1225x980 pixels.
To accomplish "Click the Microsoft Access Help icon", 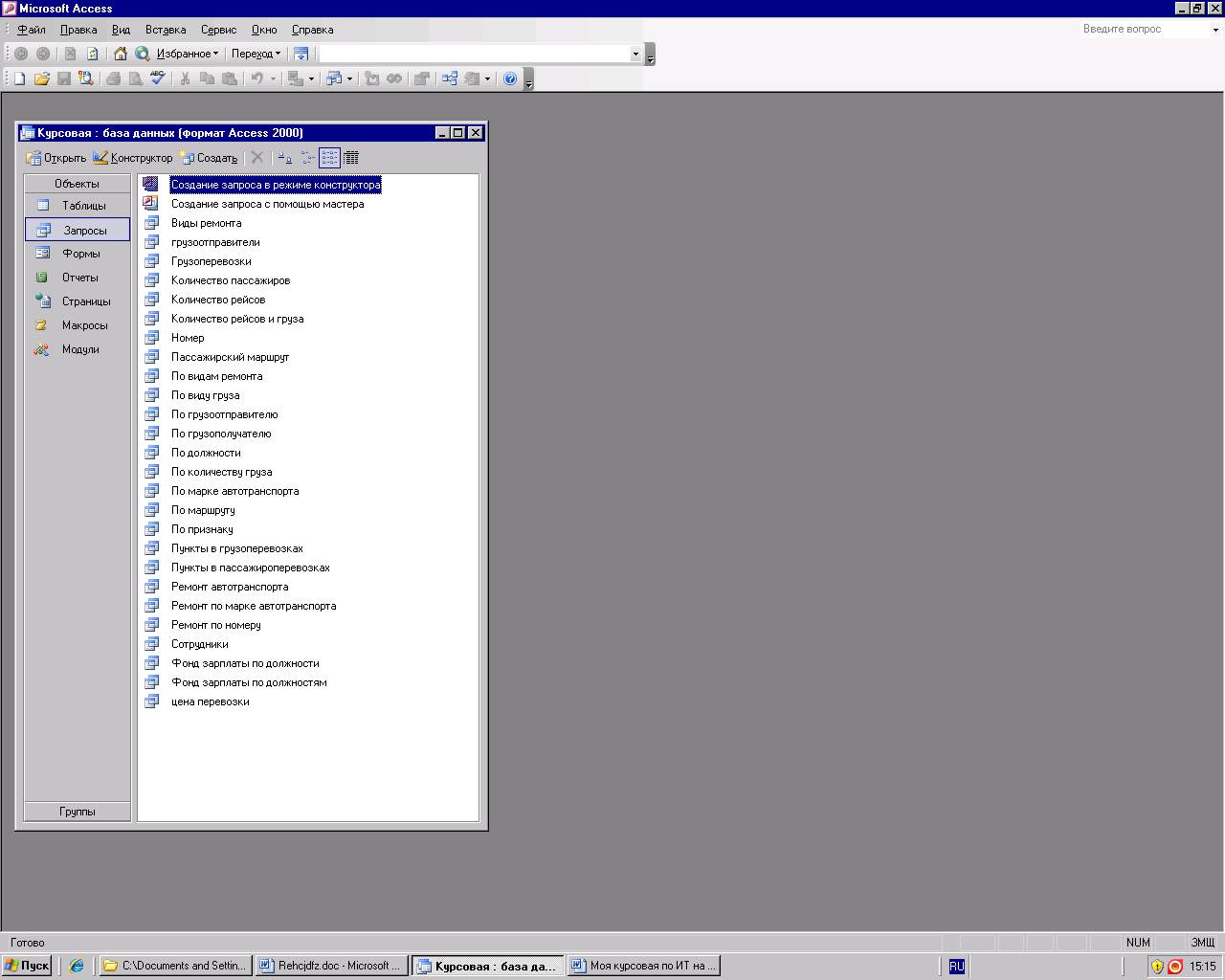I will [510, 78].
